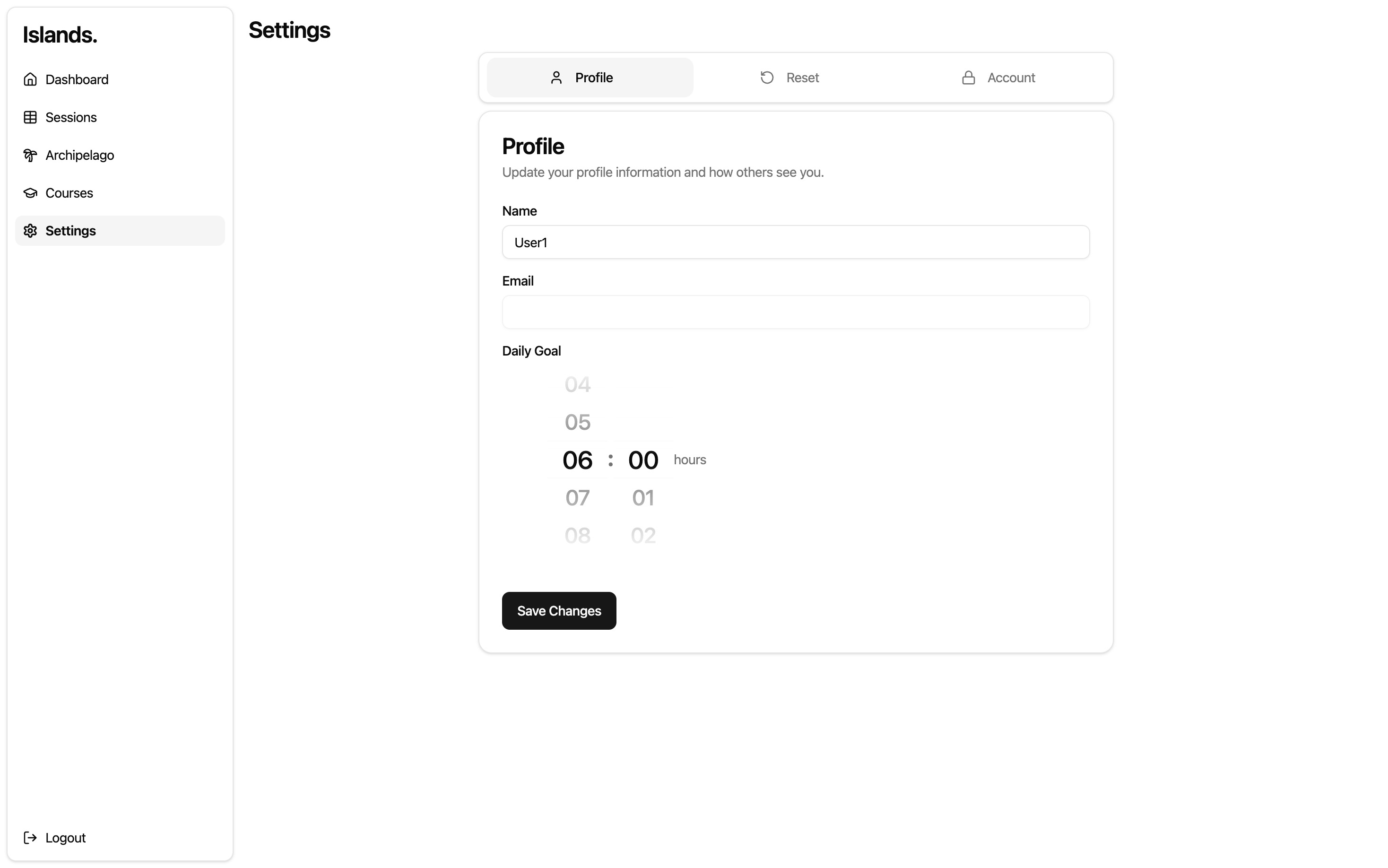Select hour 07 in Daily Goal picker
Image resolution: width=1388 pixels, height=868 pixels.
[577, 498]
